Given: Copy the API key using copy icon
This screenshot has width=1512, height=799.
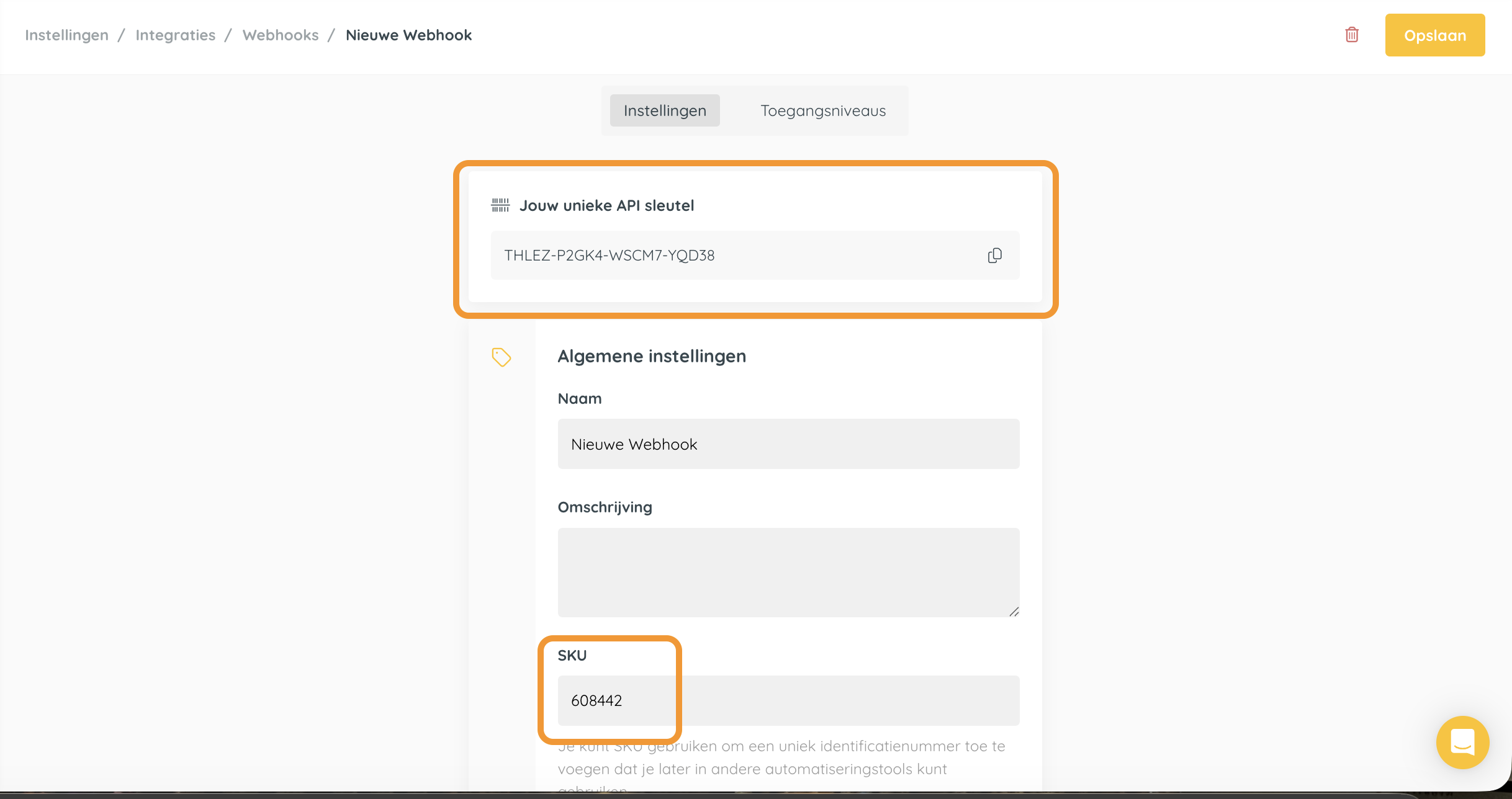Looking at the screenshot, I should pos(994,256).
